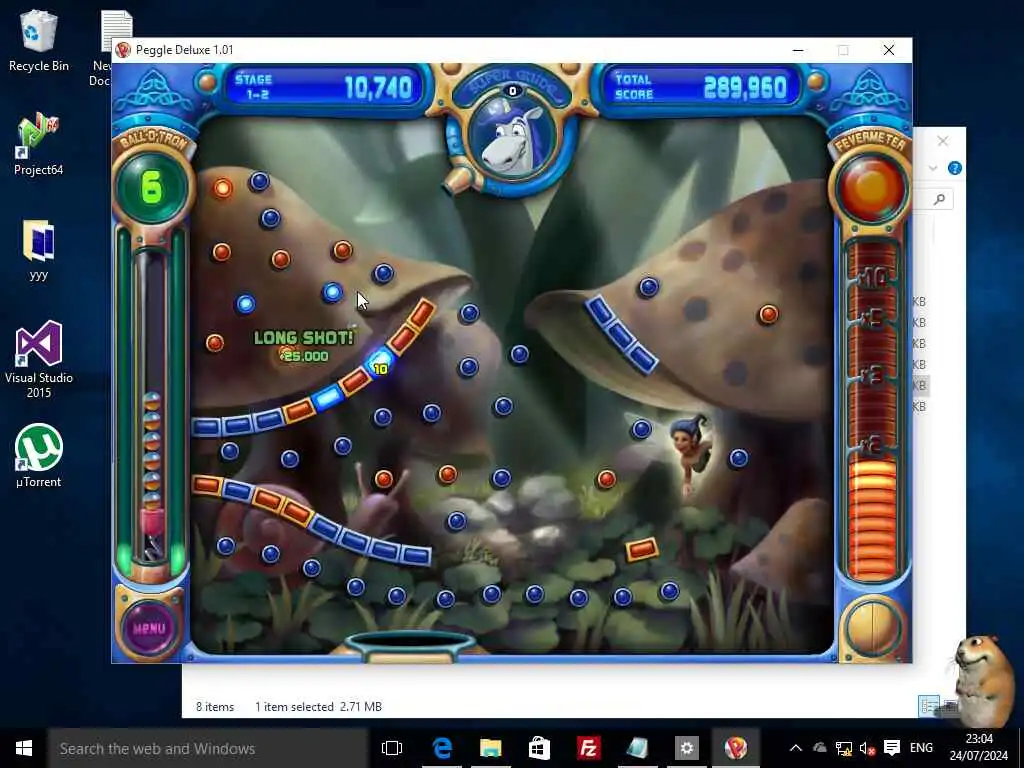Open FileZilla from the taskbar
The image size is (1024, 768).
click(588, 748)
